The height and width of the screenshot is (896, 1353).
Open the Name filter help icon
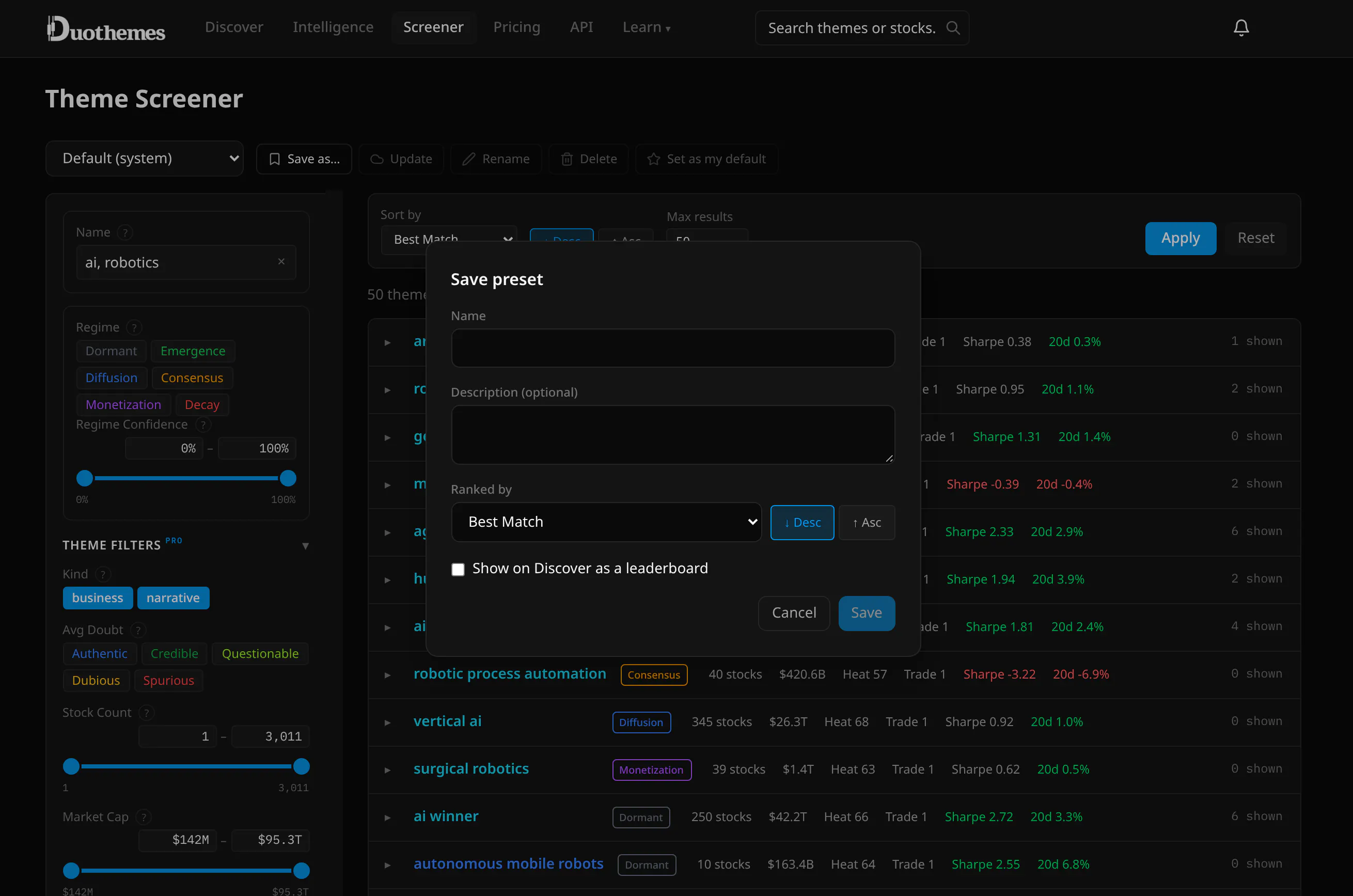click(x=124, y=232)
